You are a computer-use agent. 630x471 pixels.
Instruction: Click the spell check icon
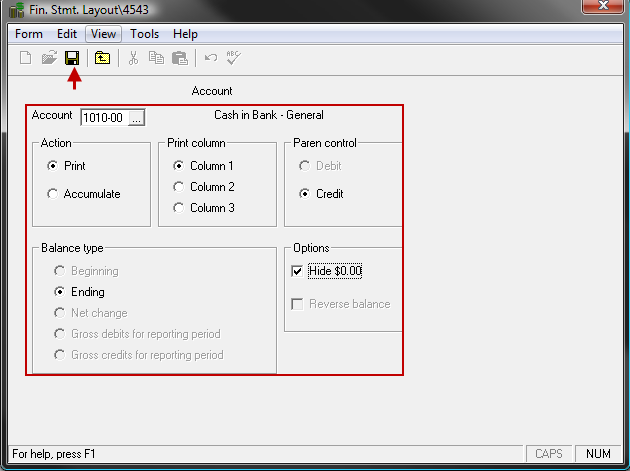[x=234, y=58]
